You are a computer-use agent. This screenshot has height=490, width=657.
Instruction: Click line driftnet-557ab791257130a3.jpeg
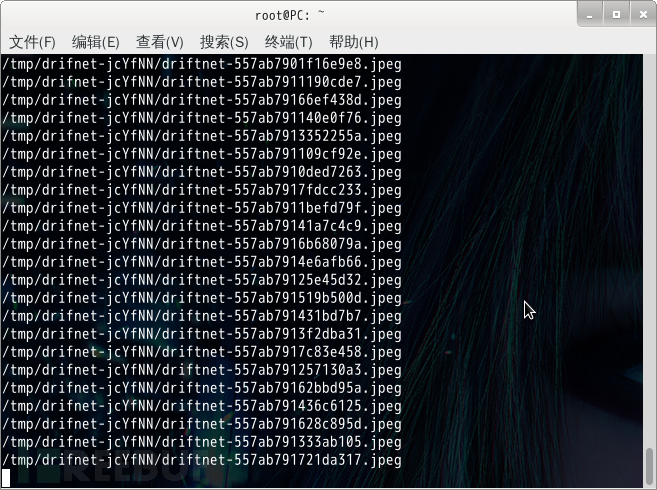coord(202,371)
